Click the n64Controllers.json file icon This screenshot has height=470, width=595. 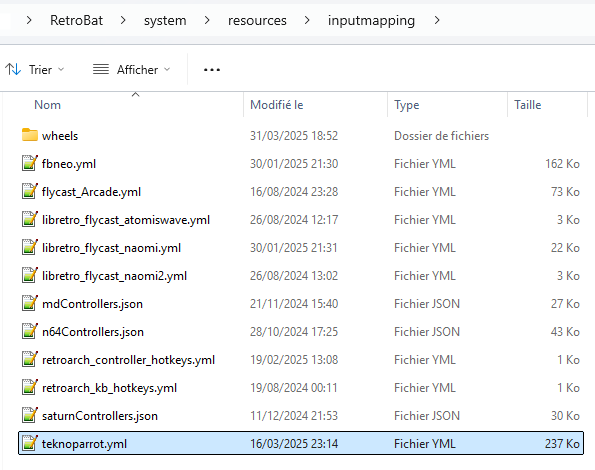[x=30, y=332]
